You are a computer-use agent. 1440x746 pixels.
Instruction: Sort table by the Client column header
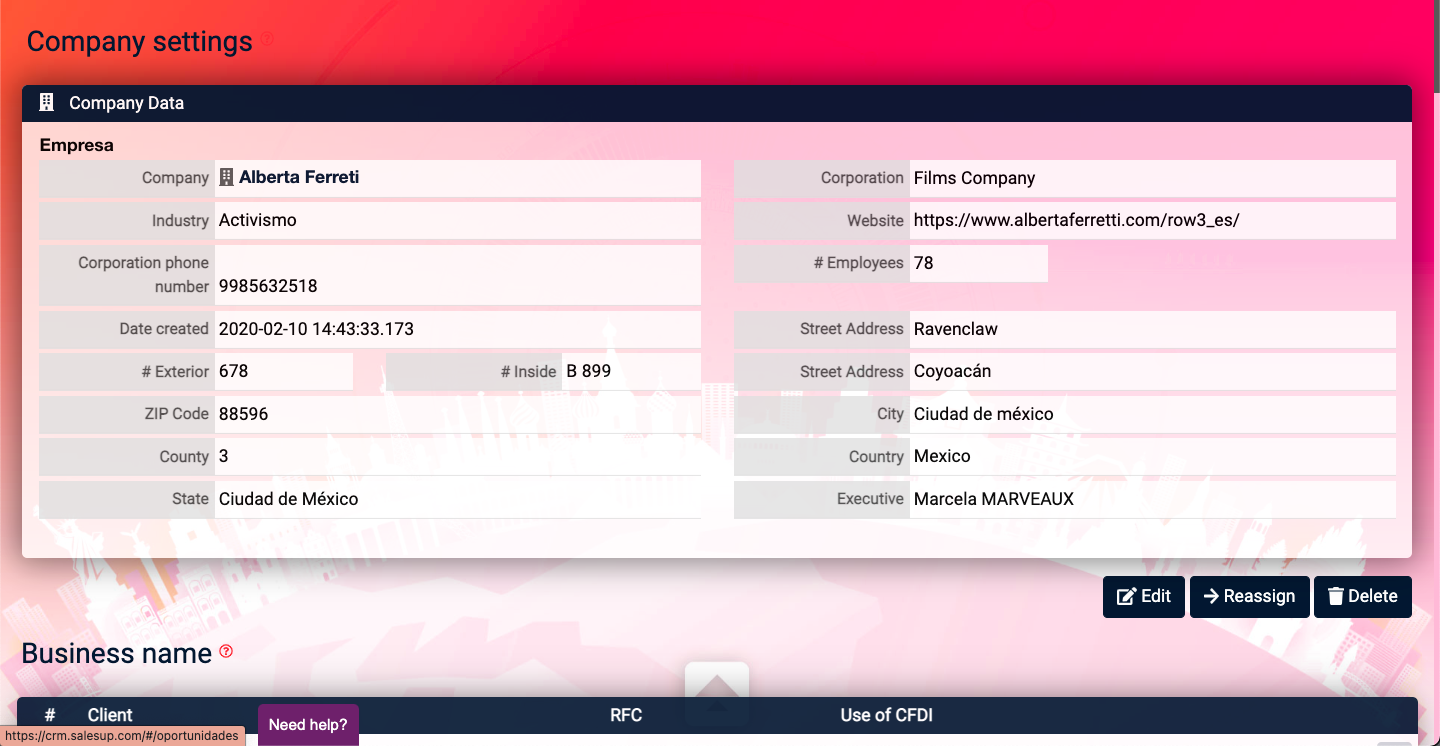(x=110, y=715)
